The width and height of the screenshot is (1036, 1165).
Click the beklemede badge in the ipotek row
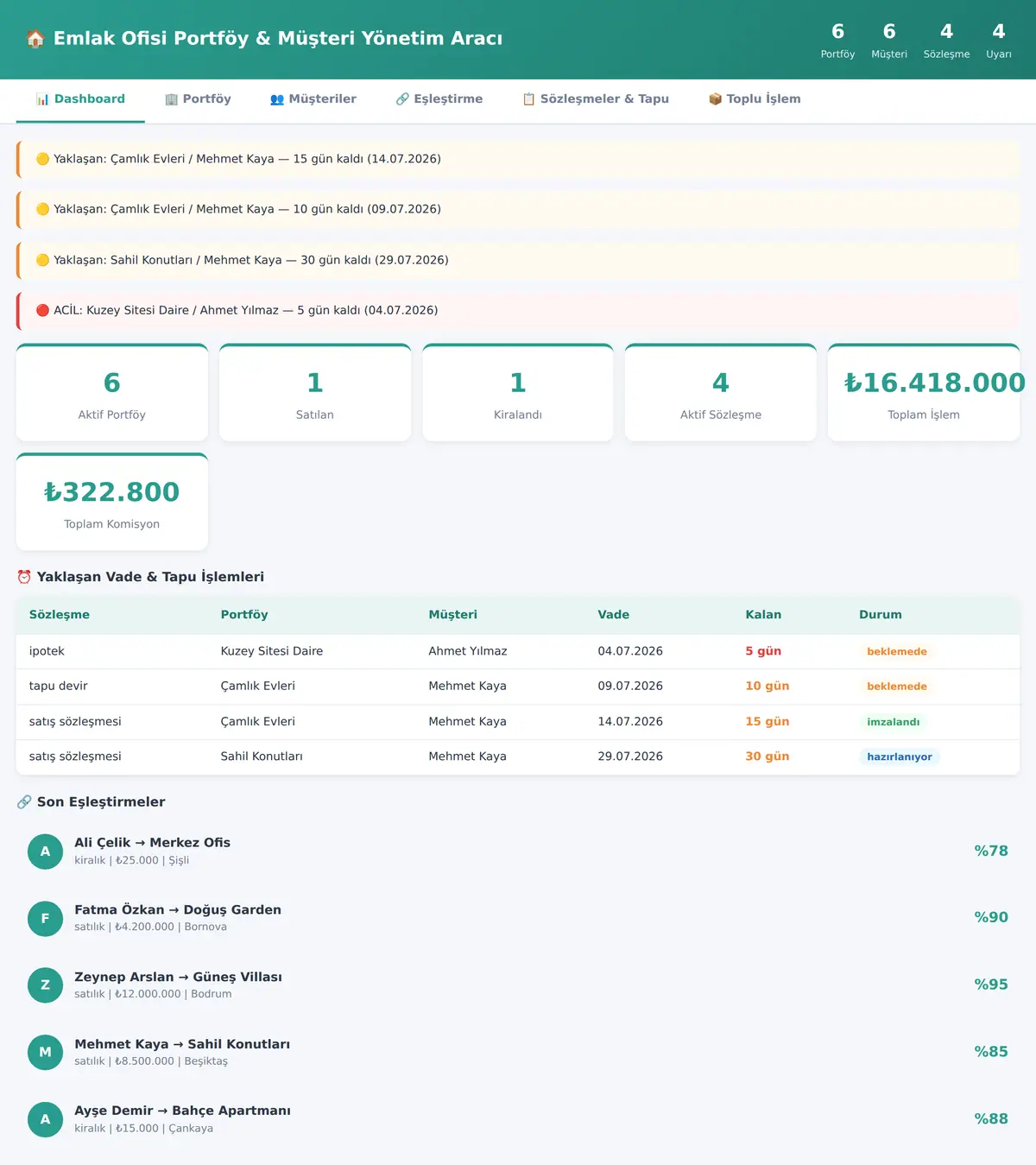point(897,652)
